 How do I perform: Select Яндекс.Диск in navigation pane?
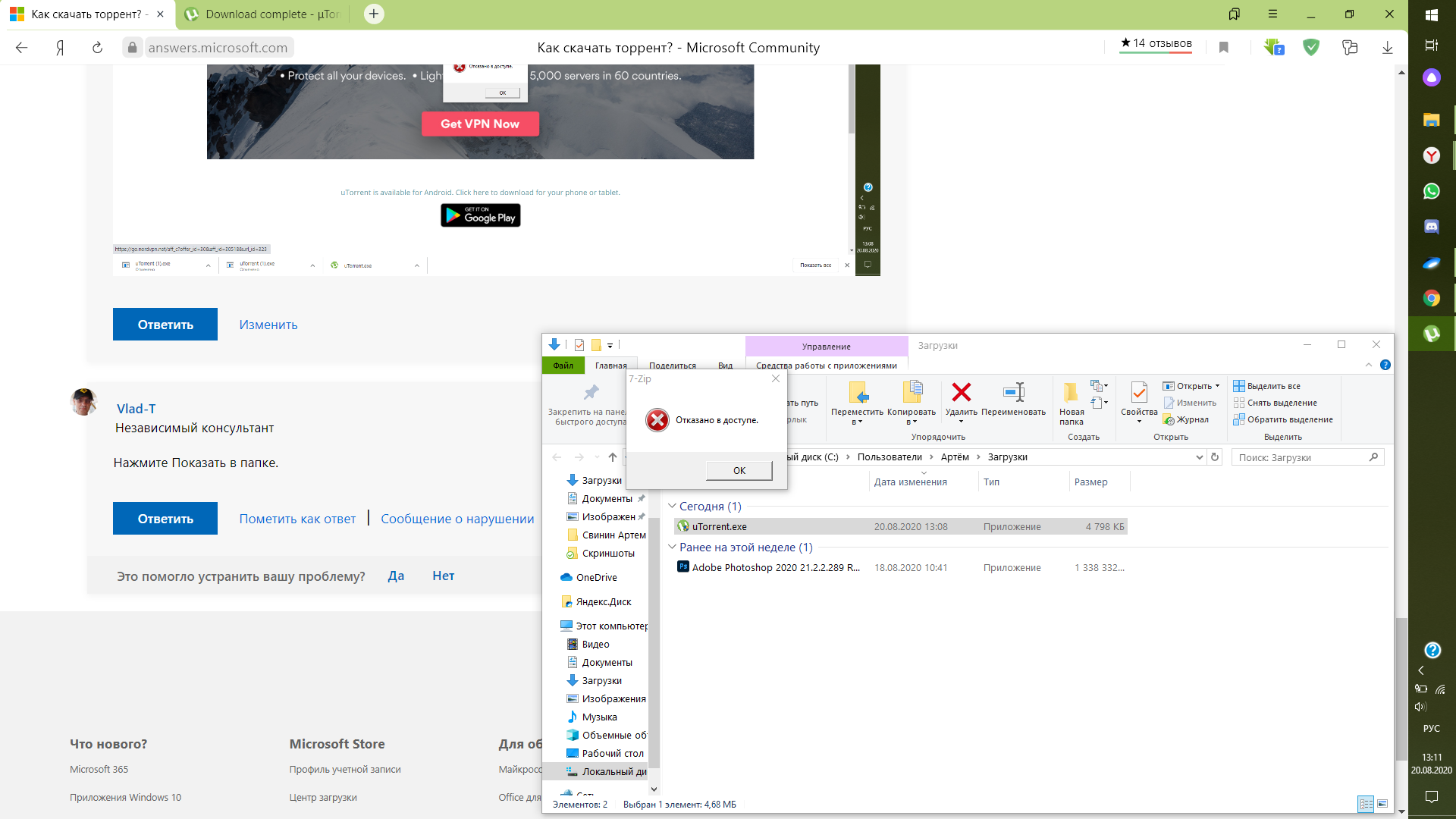pyautogui.click(x=603, y=601)
